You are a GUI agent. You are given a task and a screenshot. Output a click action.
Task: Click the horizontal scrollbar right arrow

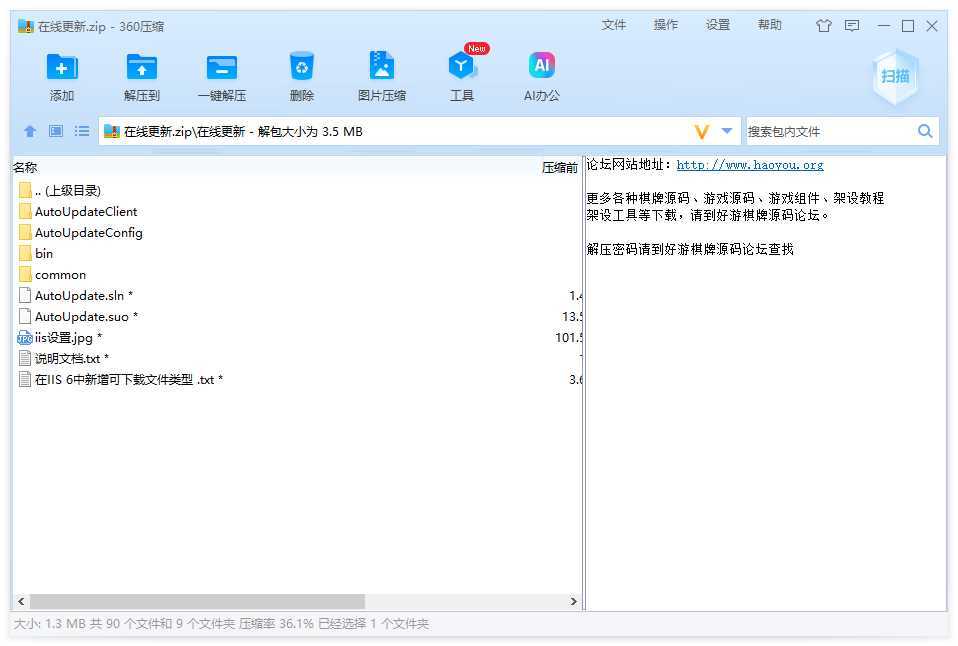574,602
